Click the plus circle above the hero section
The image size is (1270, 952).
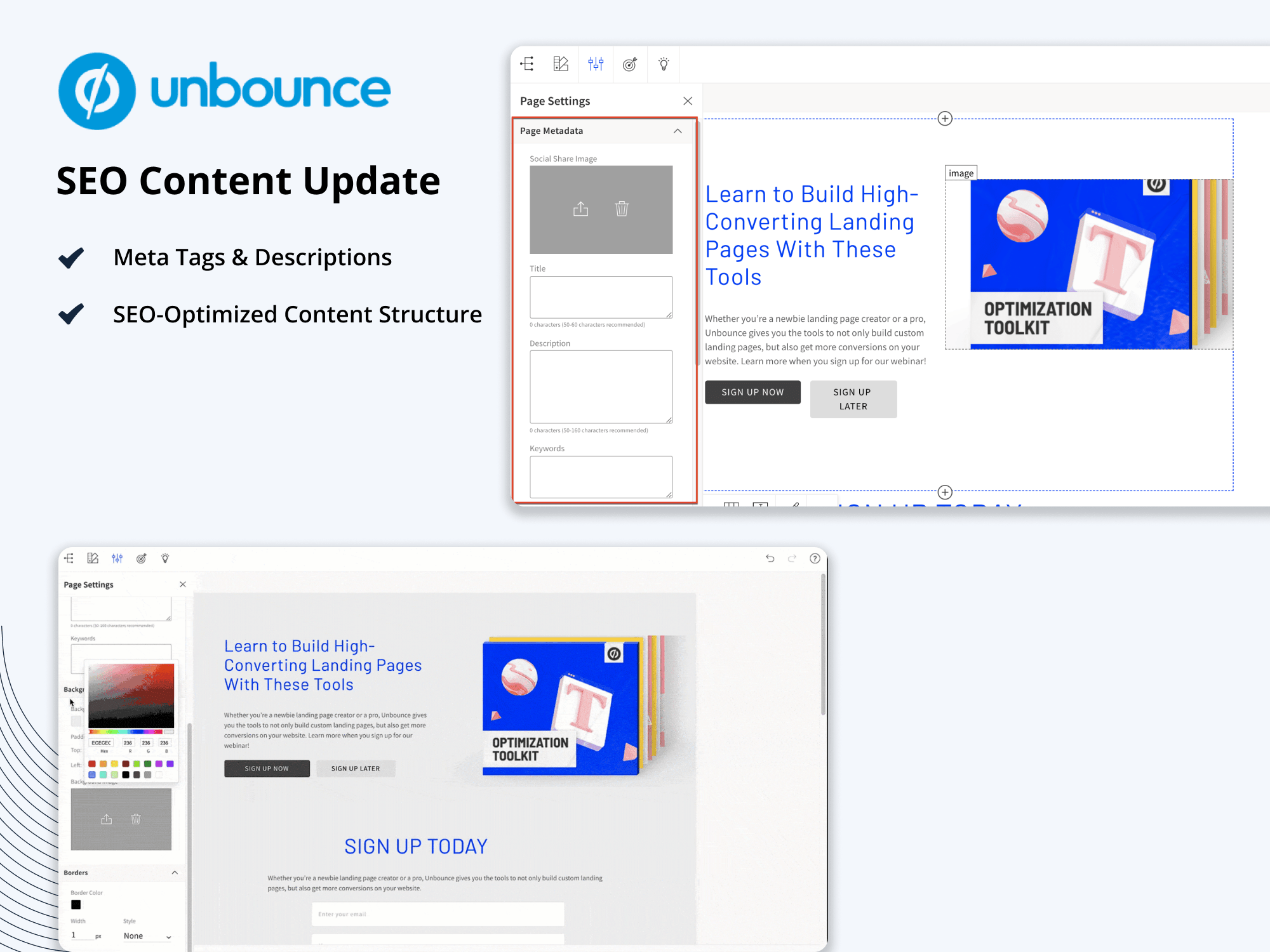coord(945,119)
